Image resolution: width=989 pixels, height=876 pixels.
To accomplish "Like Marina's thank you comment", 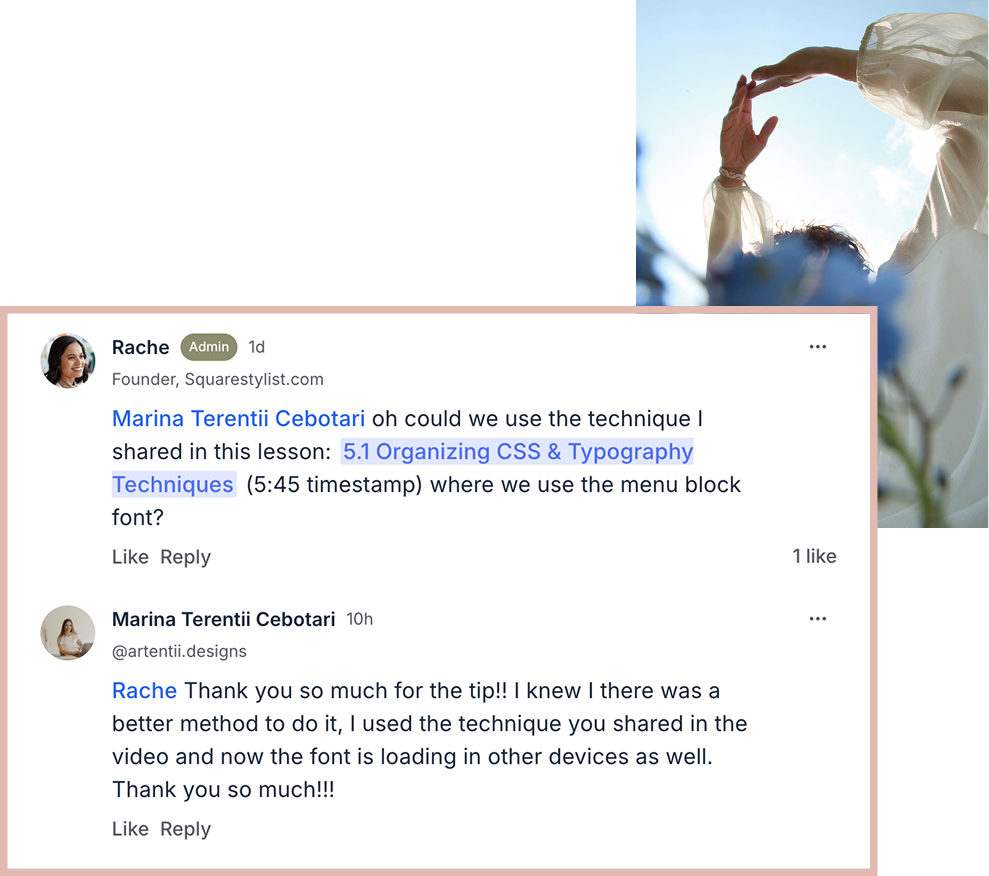I will (130, 829).
